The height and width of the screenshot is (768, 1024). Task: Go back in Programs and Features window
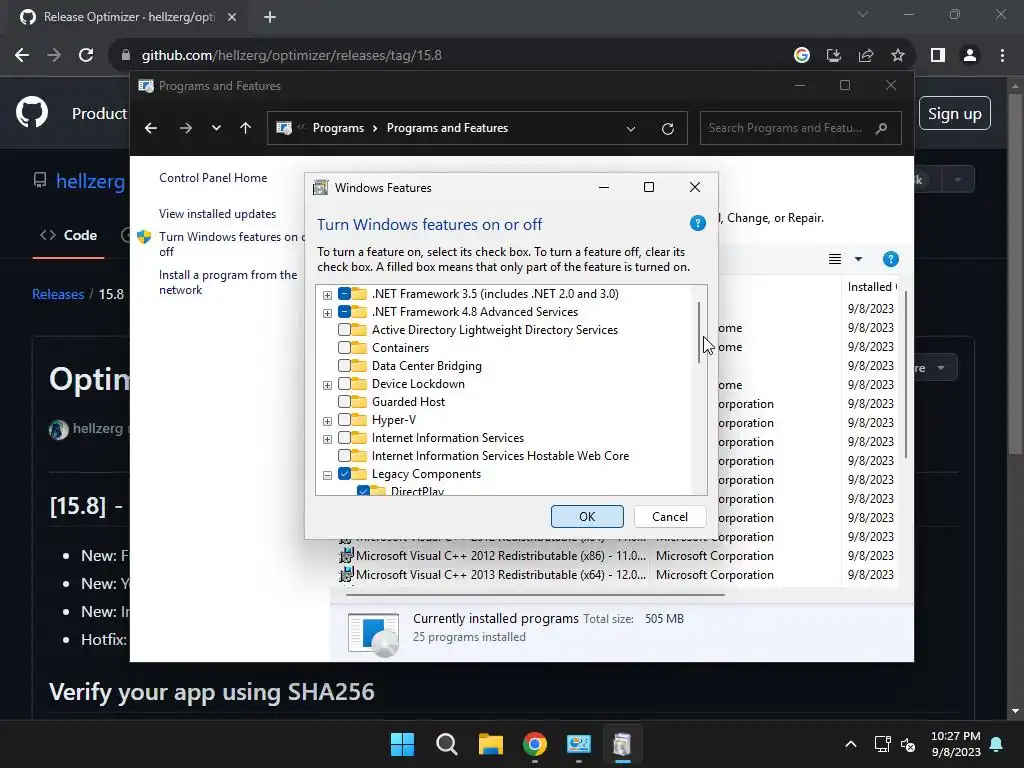(x=151, y=128)
